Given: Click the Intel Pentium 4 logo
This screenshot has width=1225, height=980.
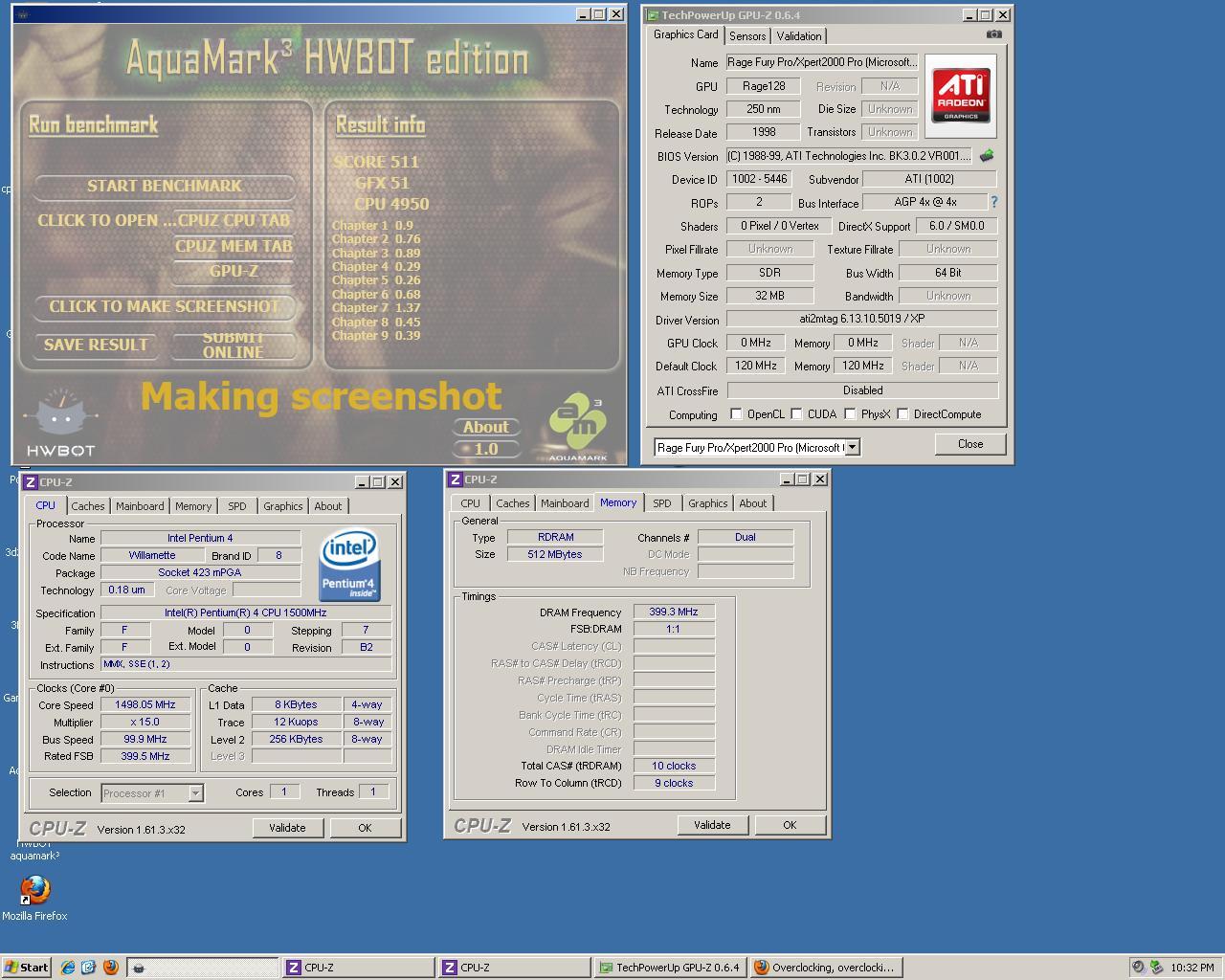Looking at the screenshot, I should pyautogui.click(x=349, y=564).
